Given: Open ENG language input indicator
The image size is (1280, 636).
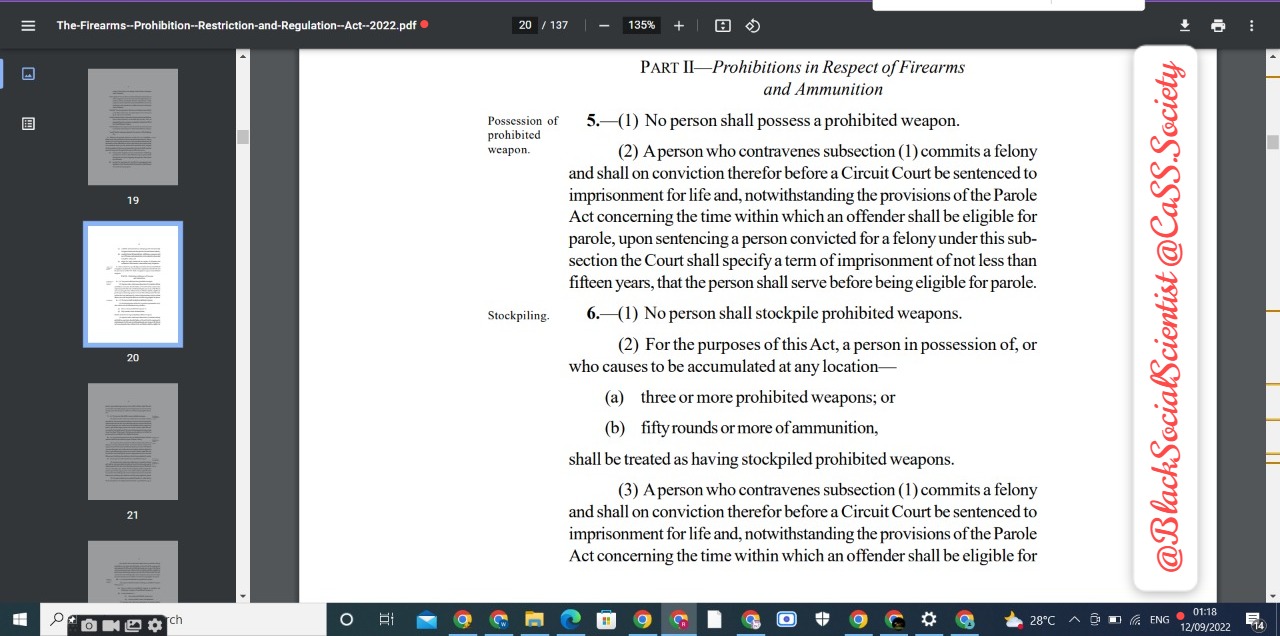Looking at the screenshot, I should pos(1159,620).
